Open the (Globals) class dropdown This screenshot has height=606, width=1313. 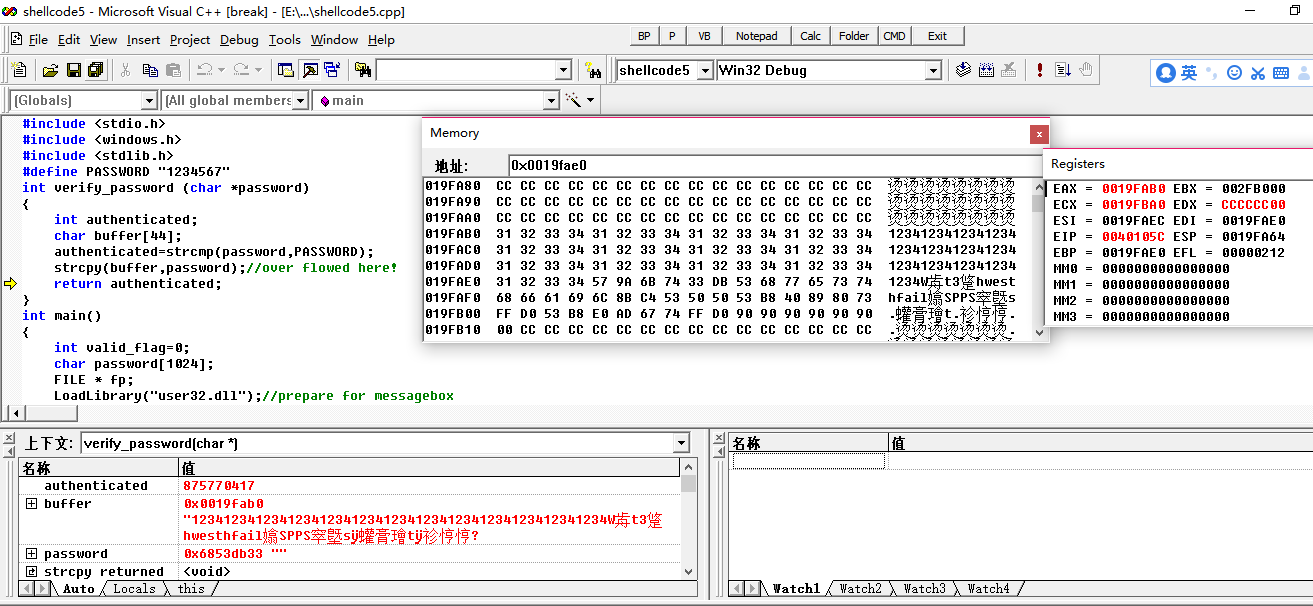[x=149, y=100]
